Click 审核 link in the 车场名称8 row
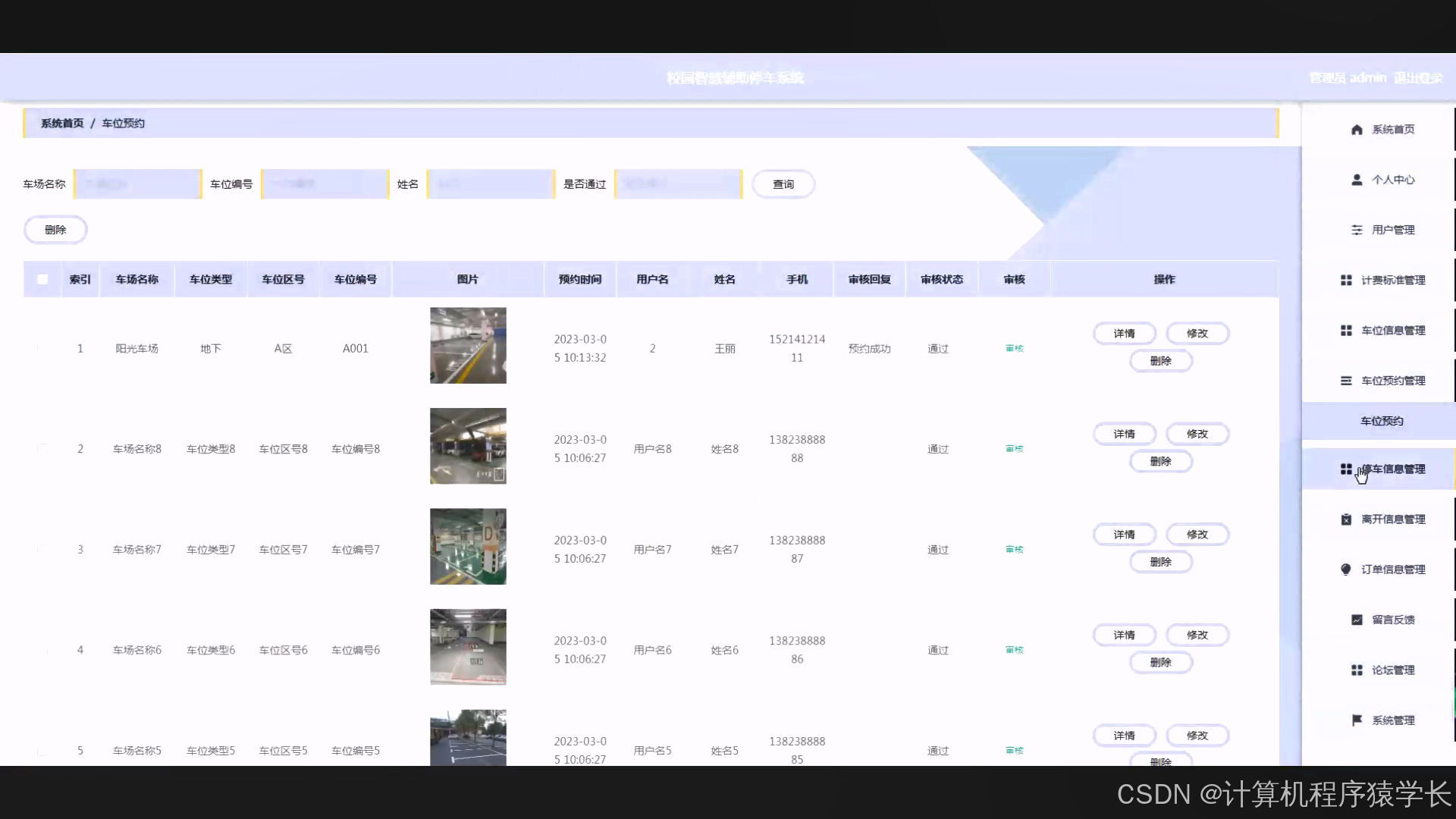1456x819 pixels. click(x=1015, y=449)
